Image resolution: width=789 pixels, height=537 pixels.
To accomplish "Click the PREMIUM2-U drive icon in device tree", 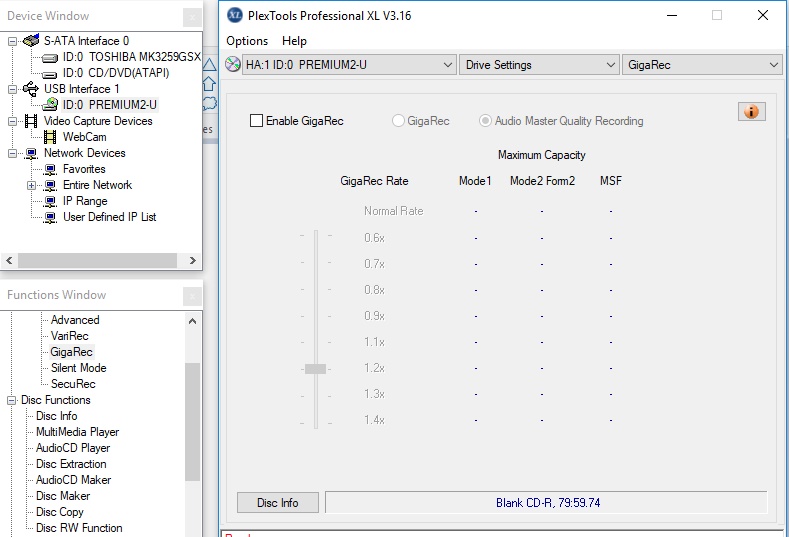I will 50,104.
